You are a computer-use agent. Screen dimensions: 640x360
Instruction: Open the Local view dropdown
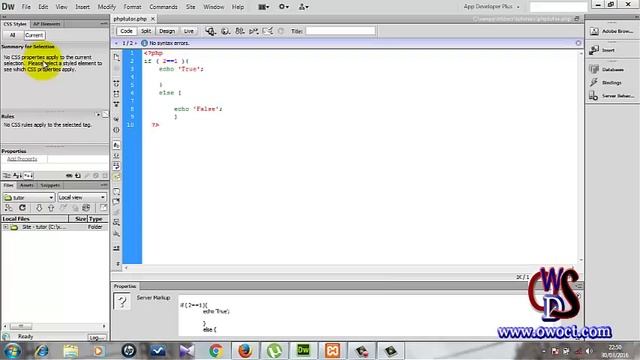pyautogui.click(x=82, y=197)
